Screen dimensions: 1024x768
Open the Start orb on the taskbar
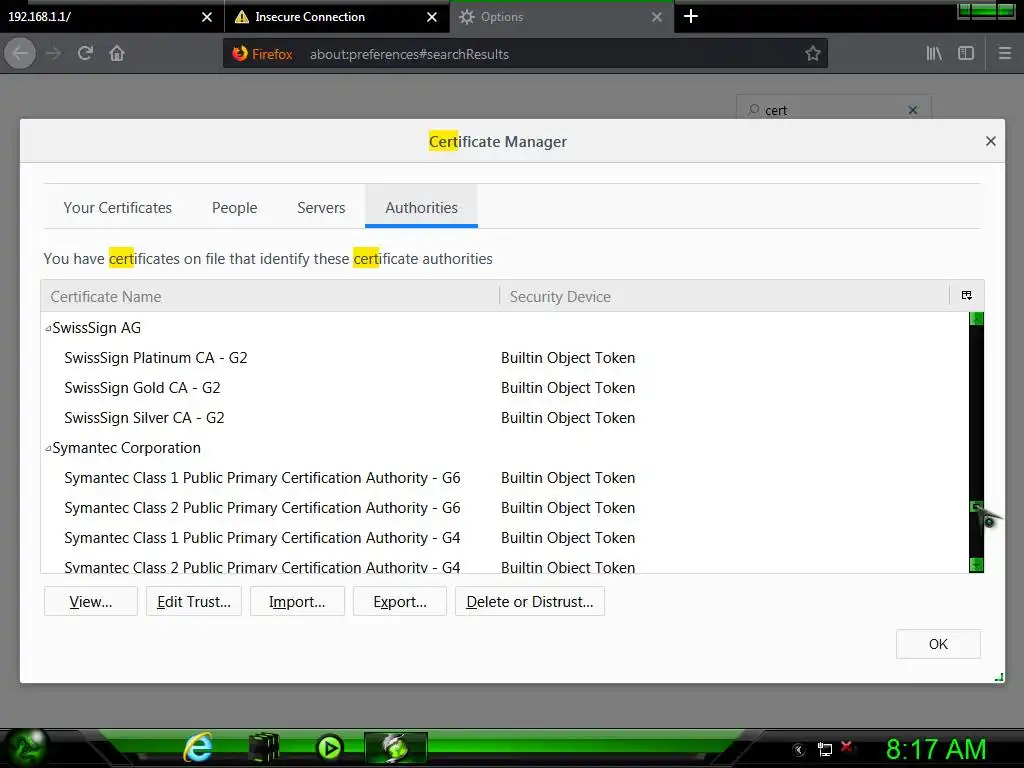(26, 748)
